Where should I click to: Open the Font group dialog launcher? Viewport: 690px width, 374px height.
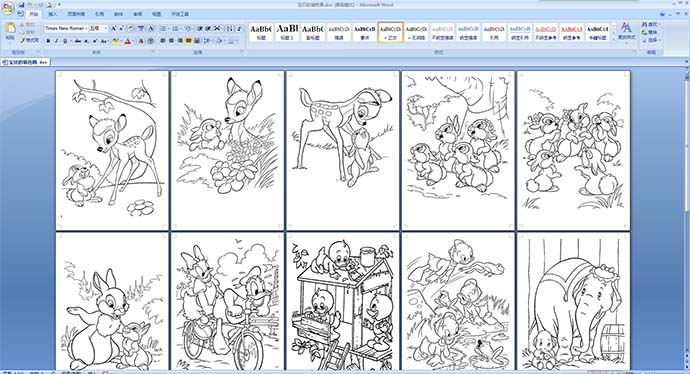coord(153,51)
